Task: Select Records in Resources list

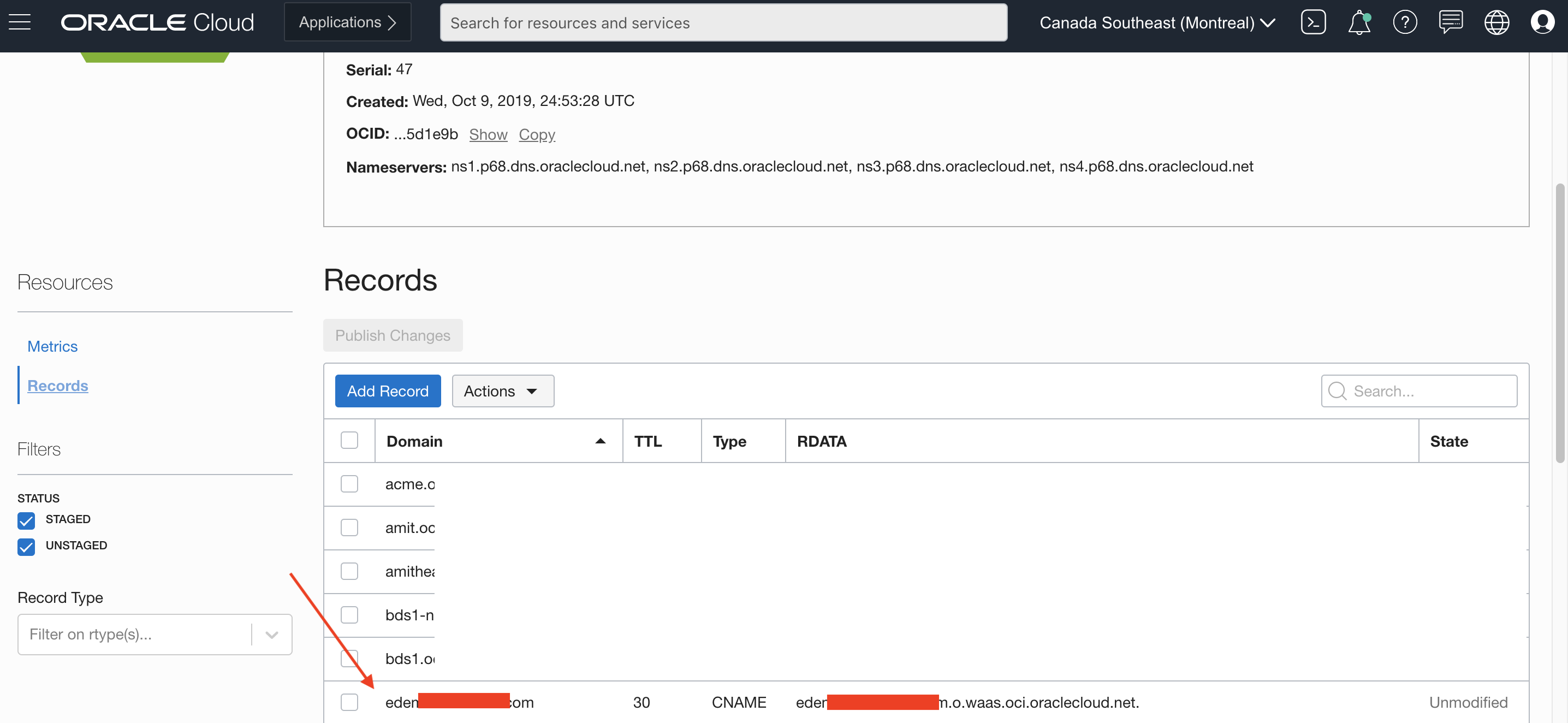Action: [x=58, y=386]
